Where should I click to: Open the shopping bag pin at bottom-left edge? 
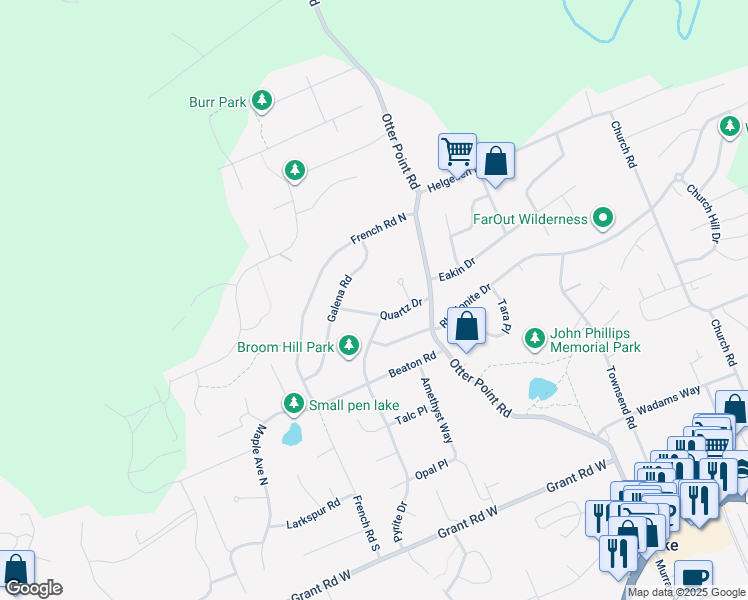(16, 569)
